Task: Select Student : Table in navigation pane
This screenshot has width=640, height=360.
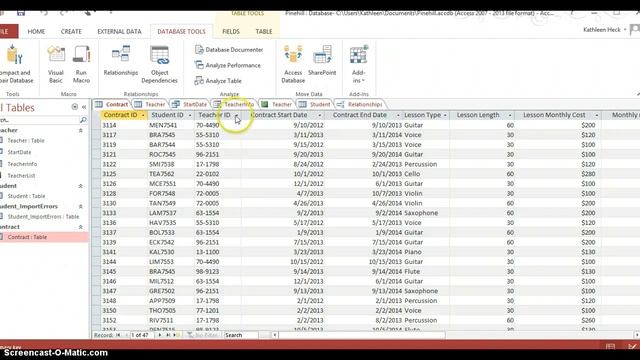Action: (x=26, y=196)
